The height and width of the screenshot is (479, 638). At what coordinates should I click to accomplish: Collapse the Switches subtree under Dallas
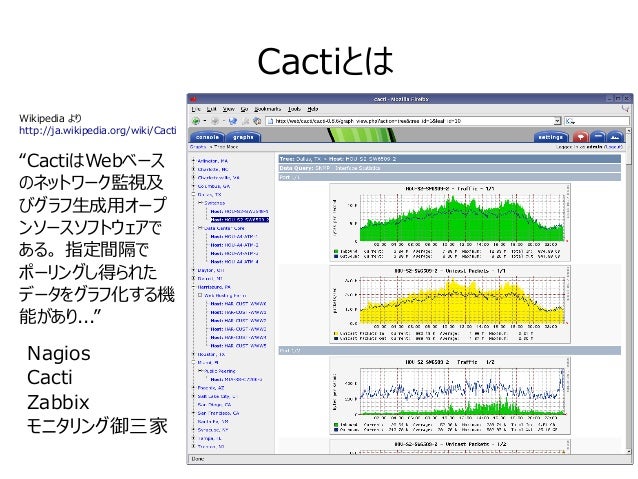(200, 203)
